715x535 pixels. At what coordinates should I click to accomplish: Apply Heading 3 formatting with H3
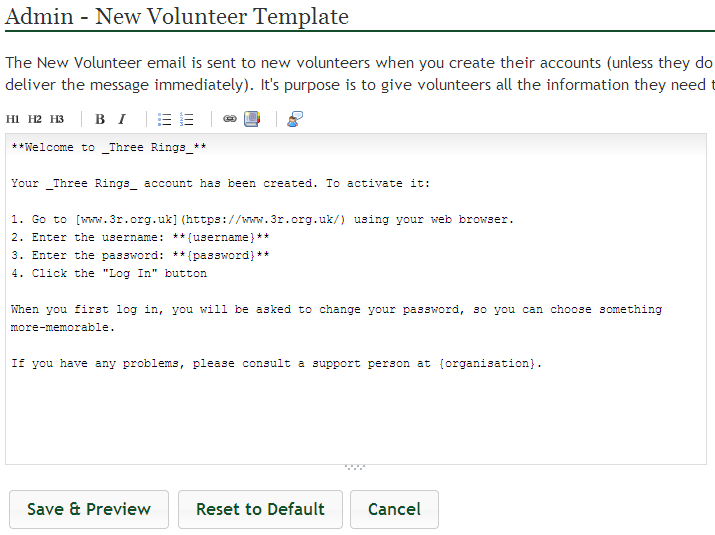tap(57, 119)
